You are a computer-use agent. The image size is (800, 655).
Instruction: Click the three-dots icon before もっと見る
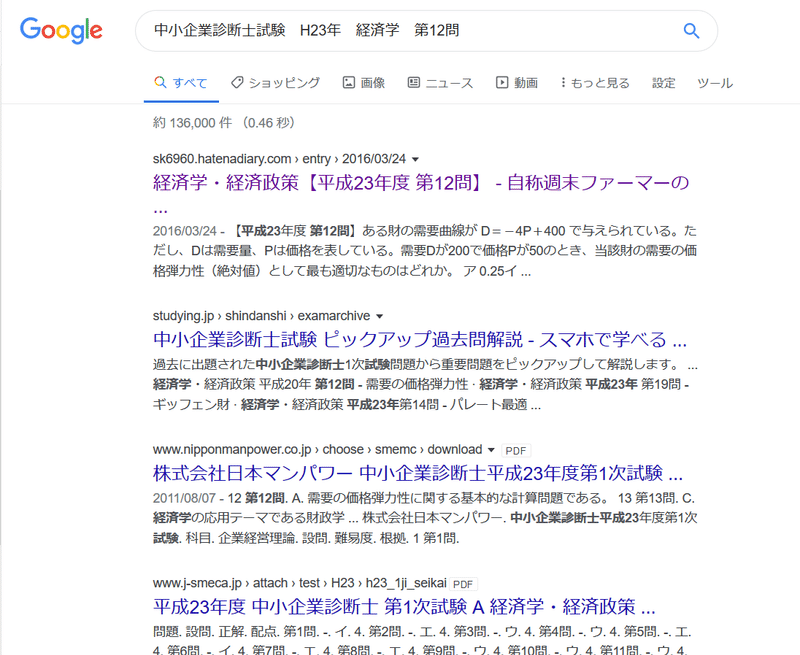click(563, 82)
